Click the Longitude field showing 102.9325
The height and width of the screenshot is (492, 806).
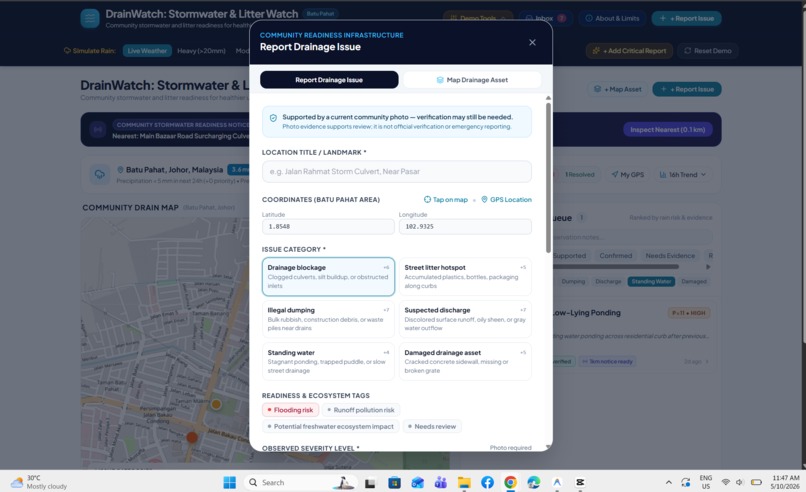pyautogui.click(x=465, y=226)
